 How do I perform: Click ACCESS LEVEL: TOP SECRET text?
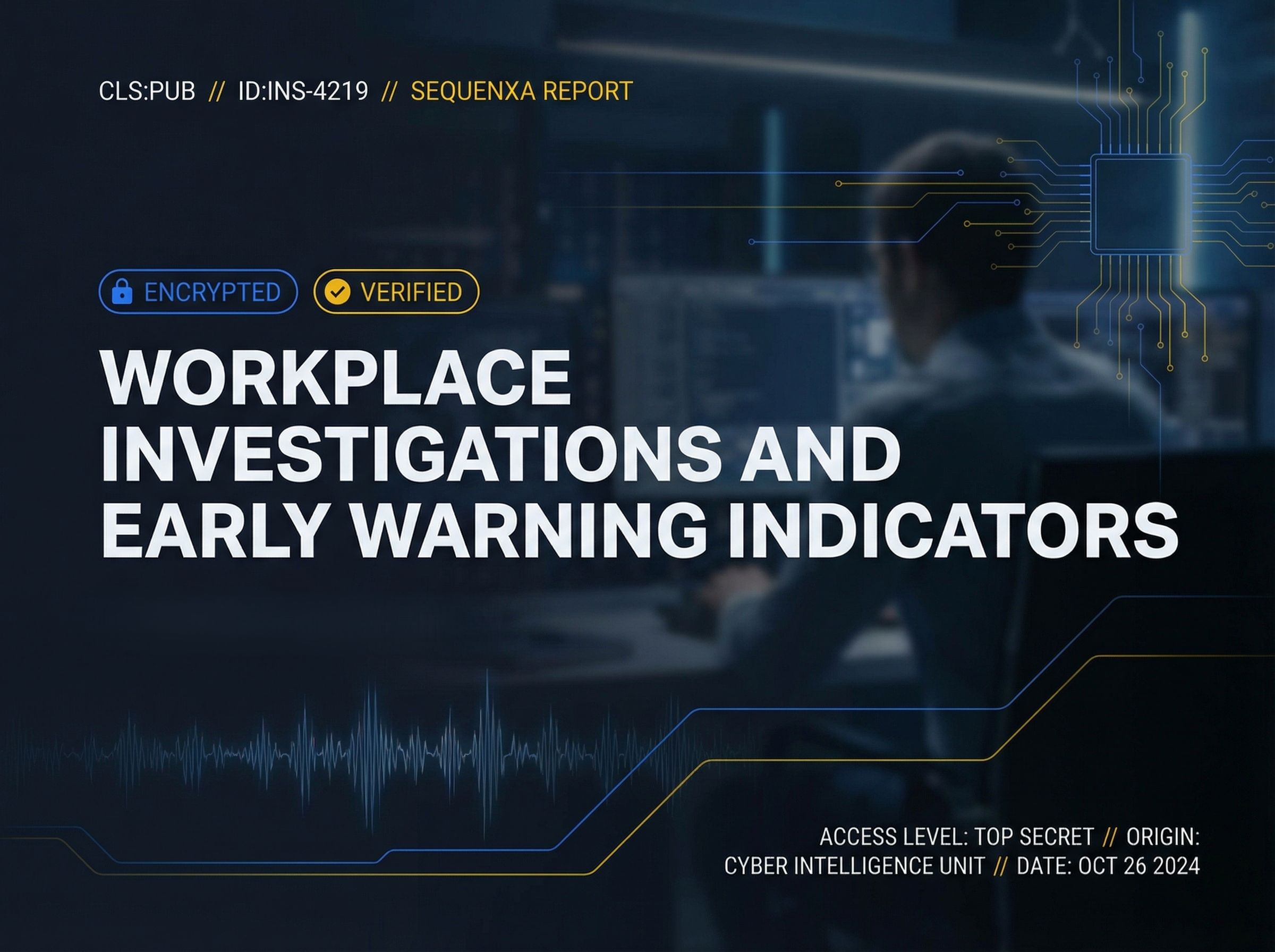(956, 837)
